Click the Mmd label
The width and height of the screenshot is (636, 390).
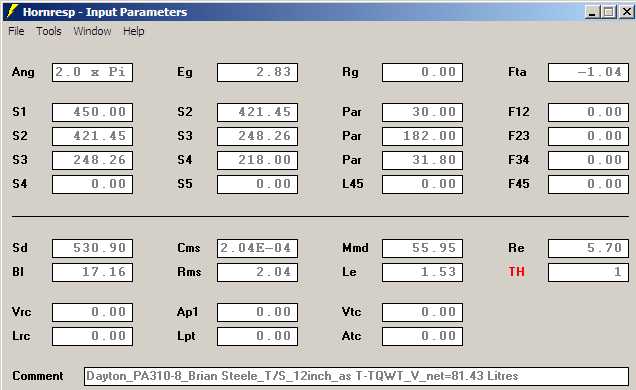355,248
